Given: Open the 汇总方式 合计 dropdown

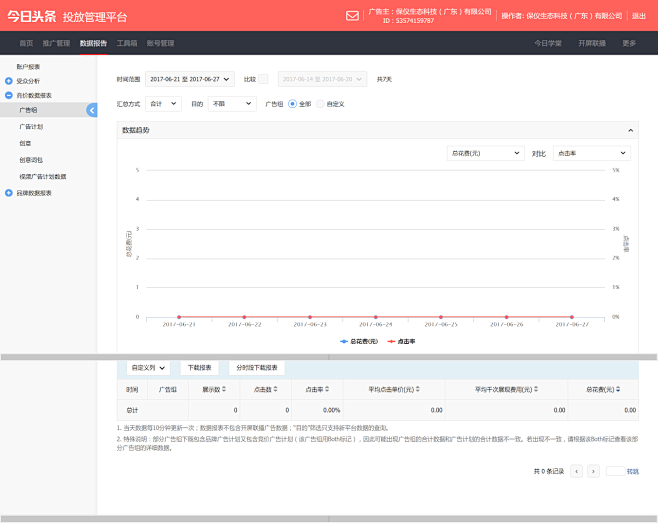Looking at the screenshot, I should coord(163,103).
